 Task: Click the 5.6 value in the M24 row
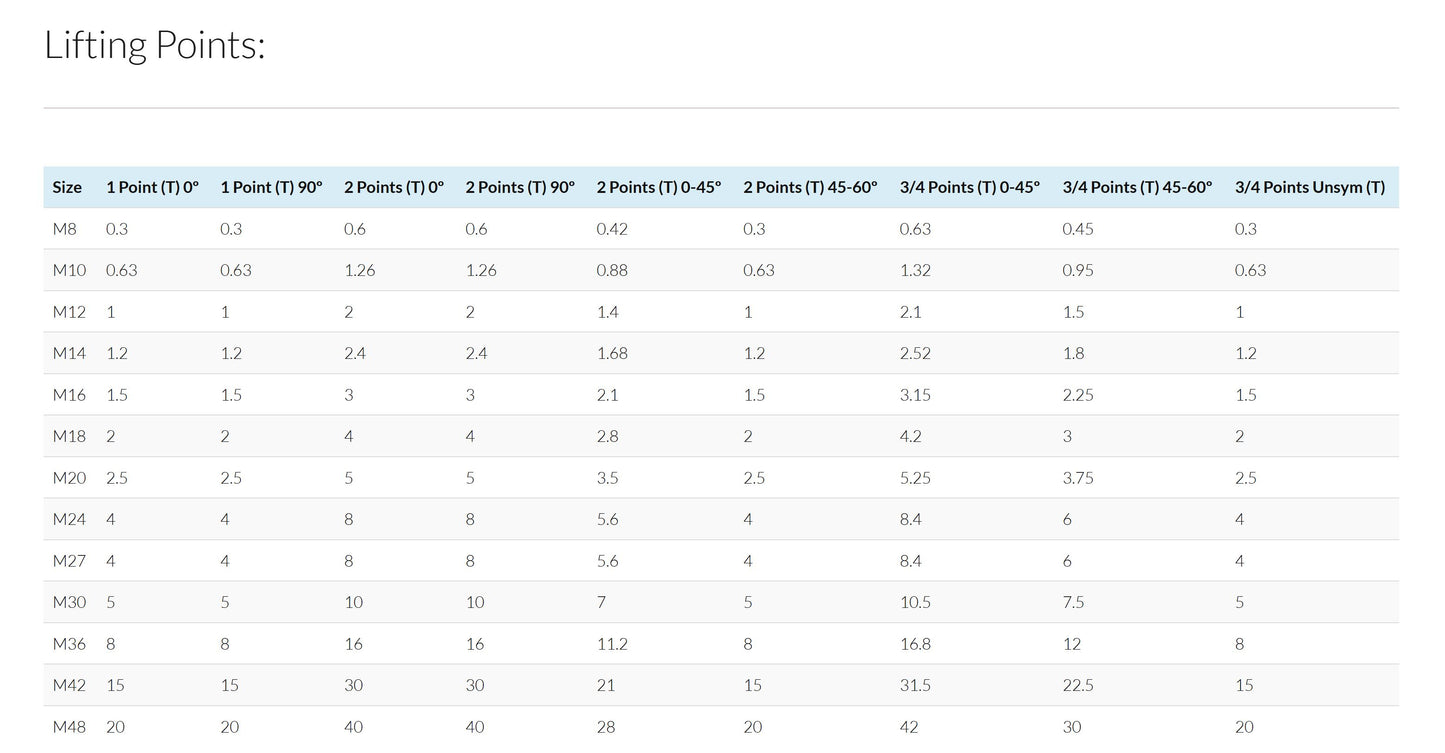pos(607,519)
